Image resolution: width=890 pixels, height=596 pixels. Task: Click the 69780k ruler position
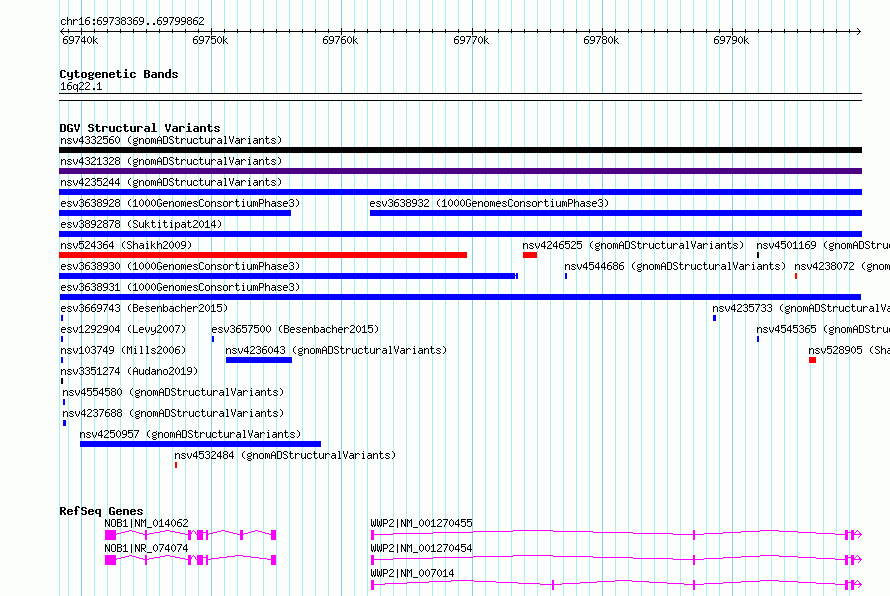[601, 40]
